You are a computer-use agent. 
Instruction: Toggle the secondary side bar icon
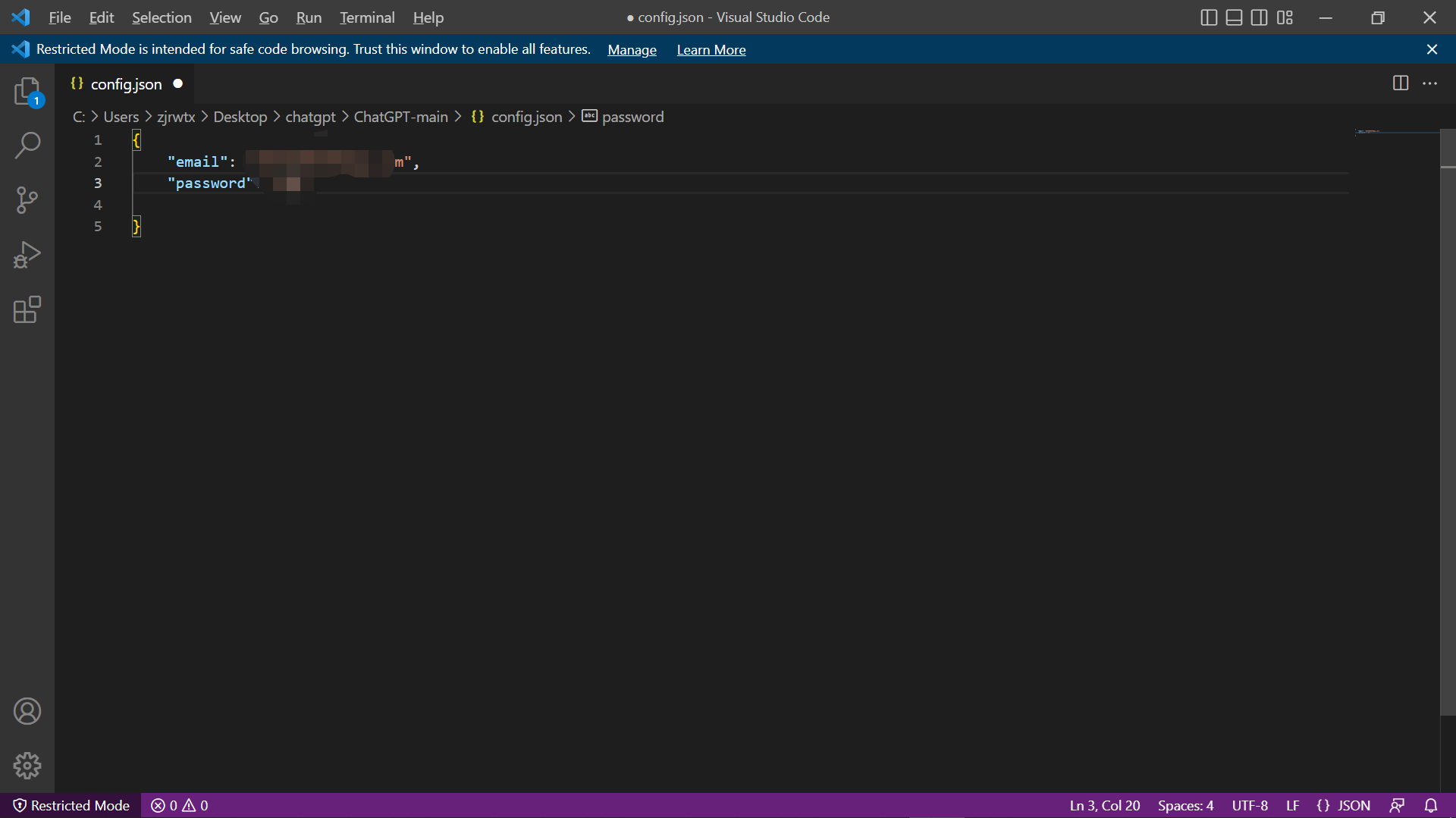point(1260,17)
